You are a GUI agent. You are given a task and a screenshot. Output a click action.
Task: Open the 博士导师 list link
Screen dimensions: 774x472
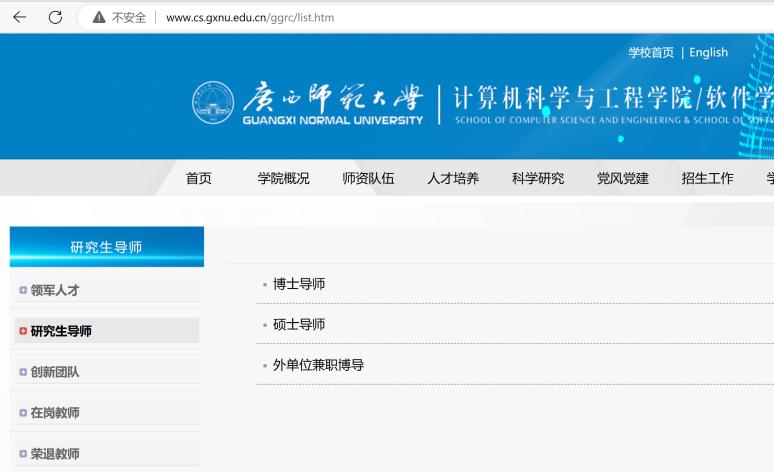point(299,284)
